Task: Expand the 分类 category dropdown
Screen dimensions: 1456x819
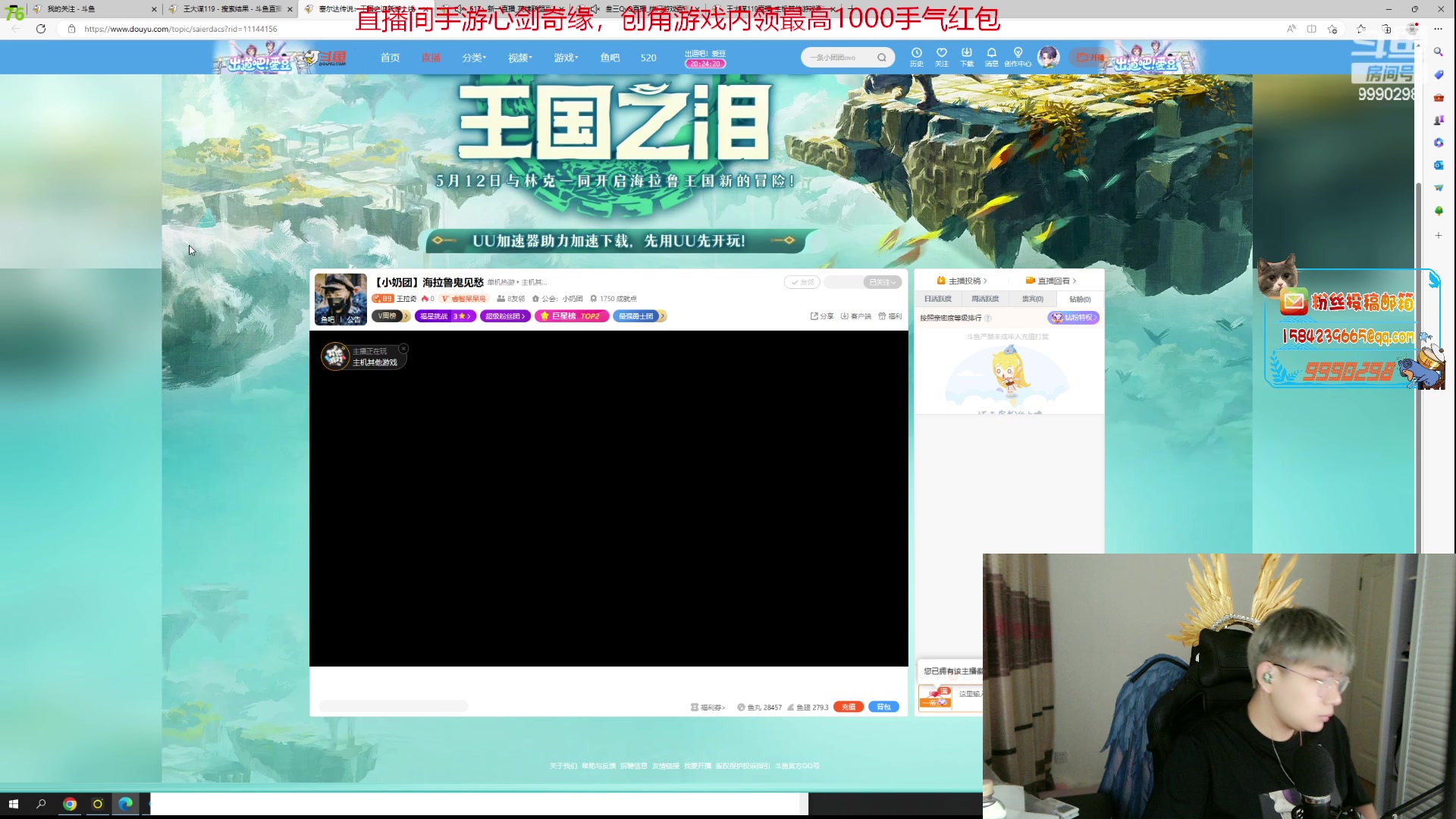Action: coord(474,58)
